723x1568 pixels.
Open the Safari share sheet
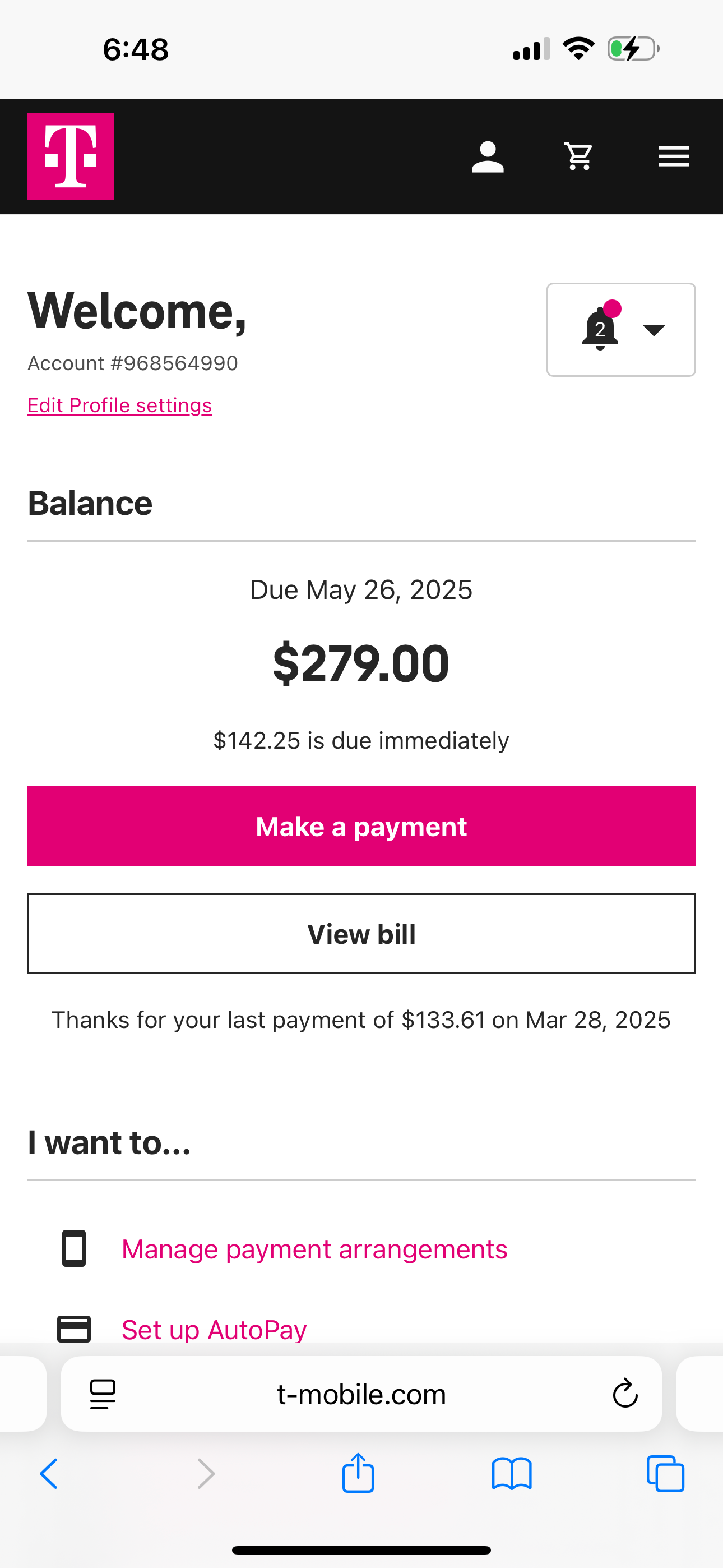[358, 1473]
